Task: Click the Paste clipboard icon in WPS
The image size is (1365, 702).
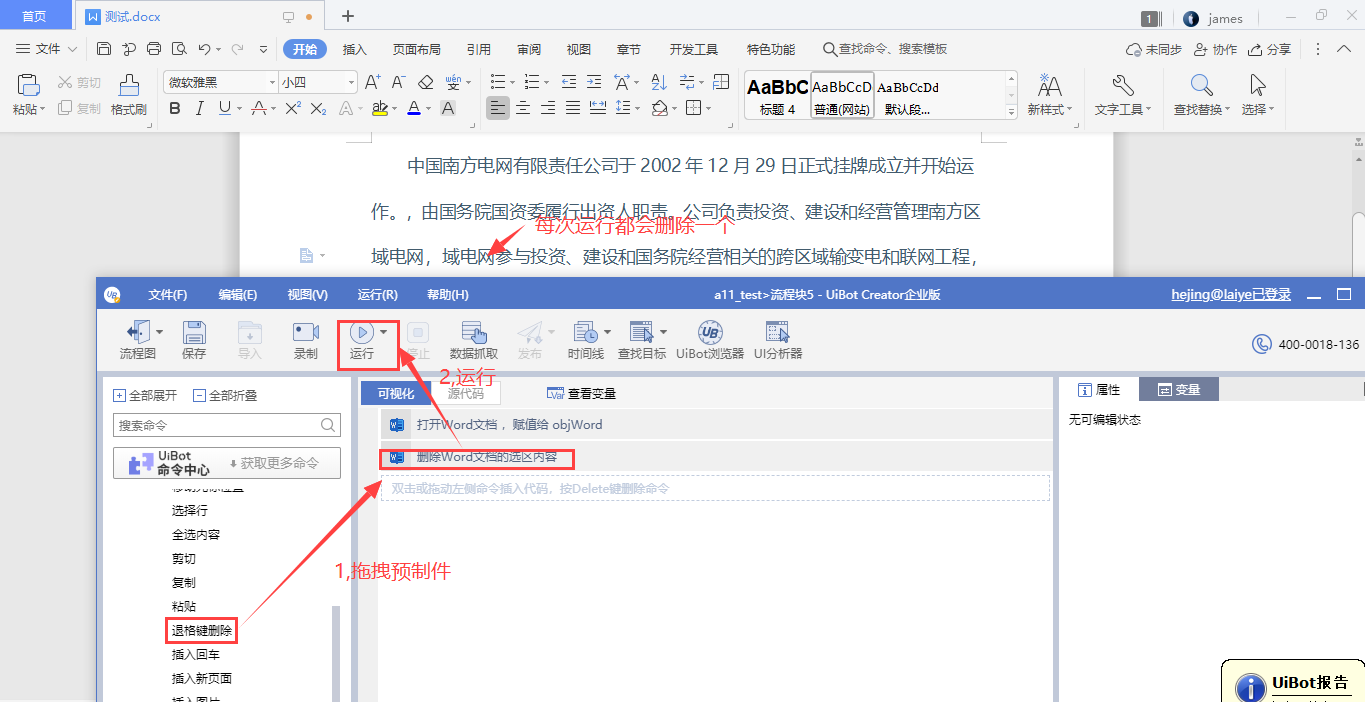Action: [x=28, y=85]
